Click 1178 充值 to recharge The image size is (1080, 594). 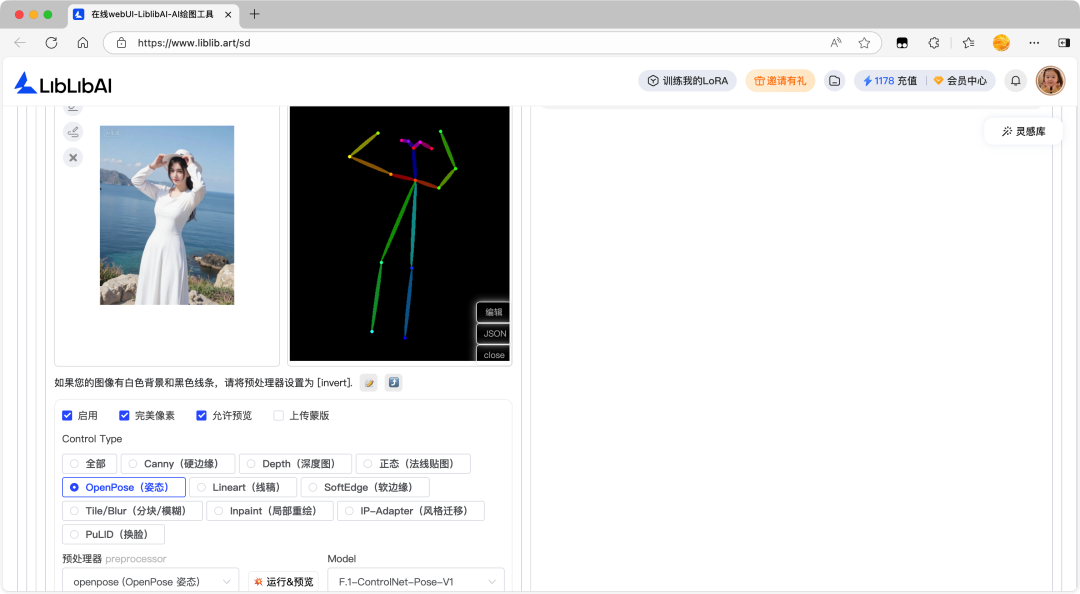click(x=889, y=81)
